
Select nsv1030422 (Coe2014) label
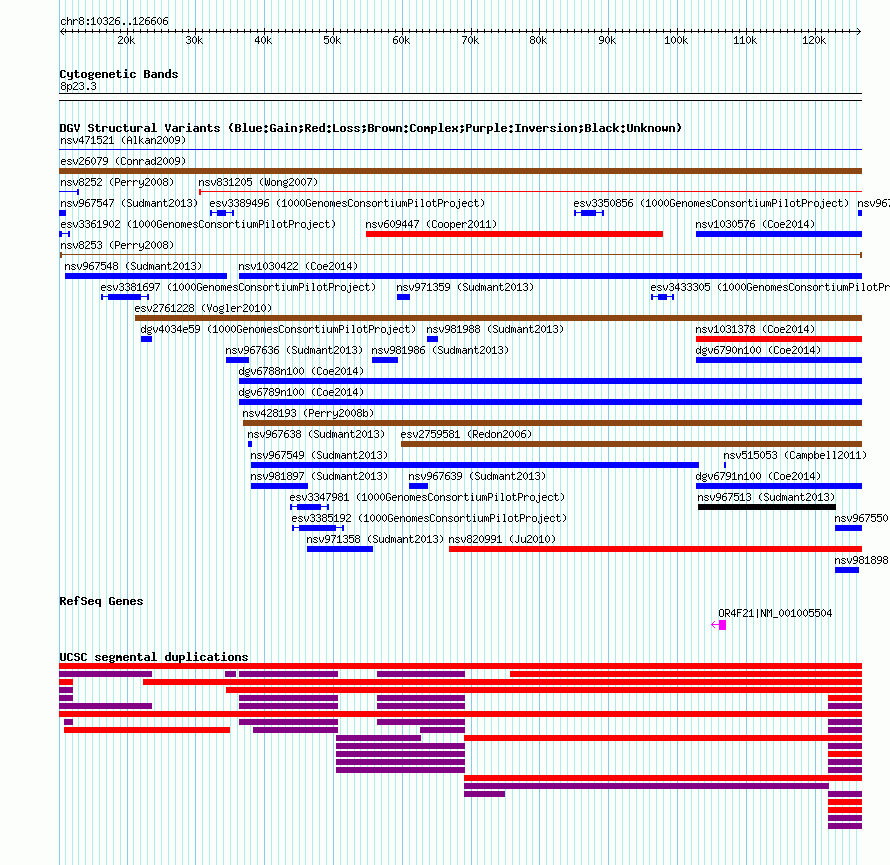298,266
